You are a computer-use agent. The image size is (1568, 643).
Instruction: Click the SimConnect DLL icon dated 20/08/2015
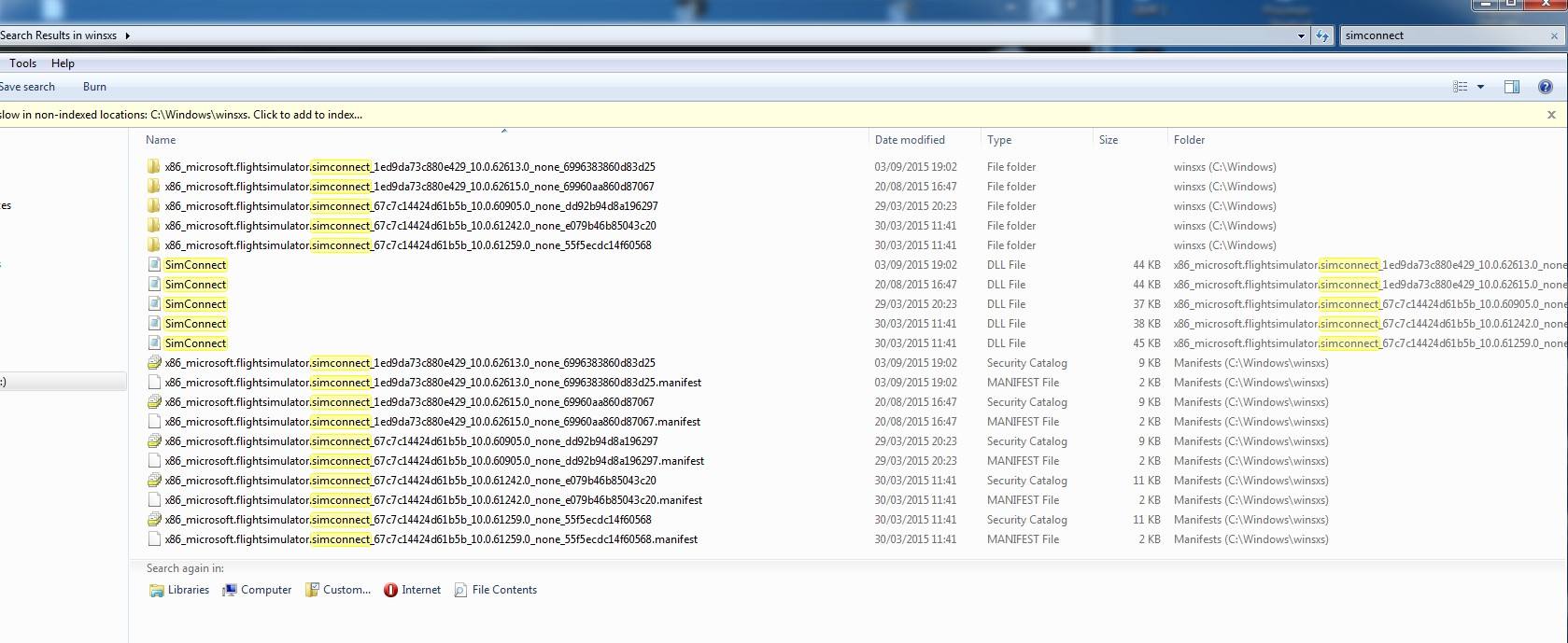[154, 285]
